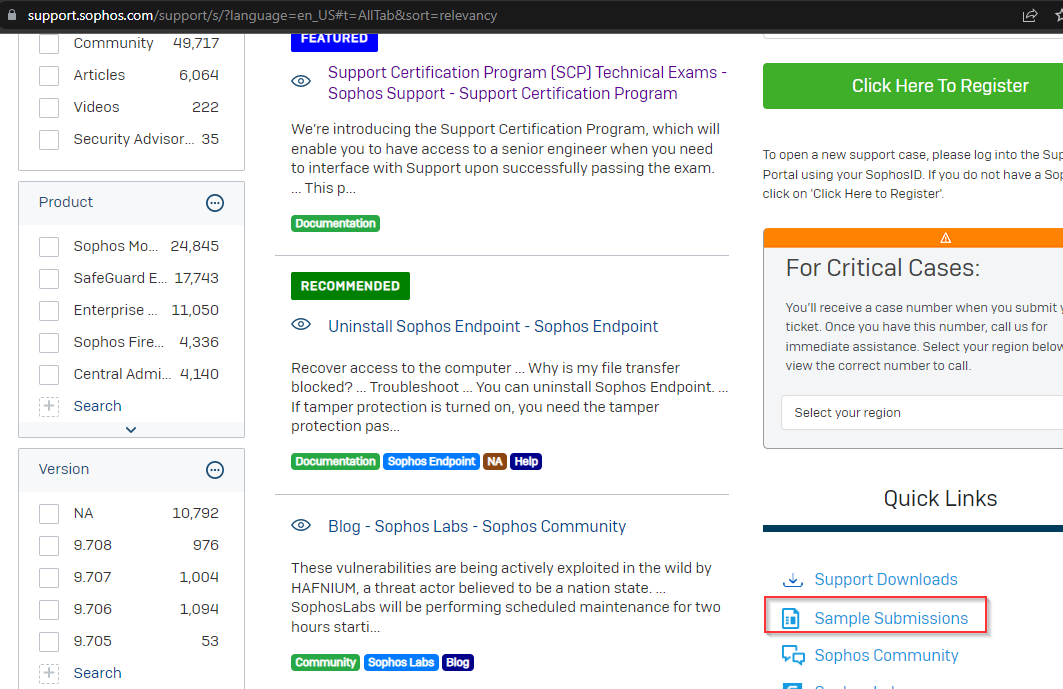Click the Product facet header
Viewport: 1063px width, 689px height.
click(x=132, y=203)
